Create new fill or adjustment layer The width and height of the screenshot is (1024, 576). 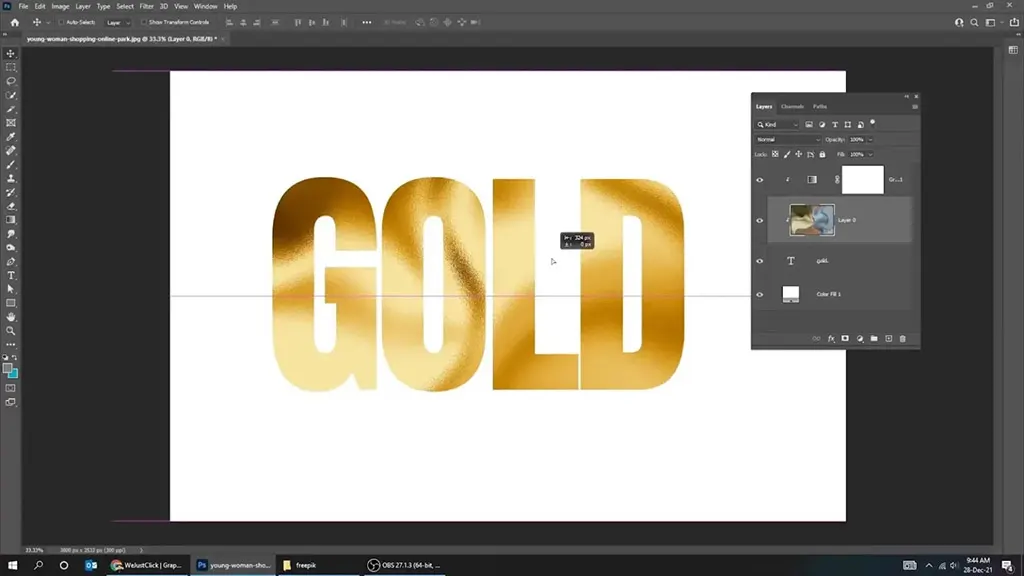[859, 339]
